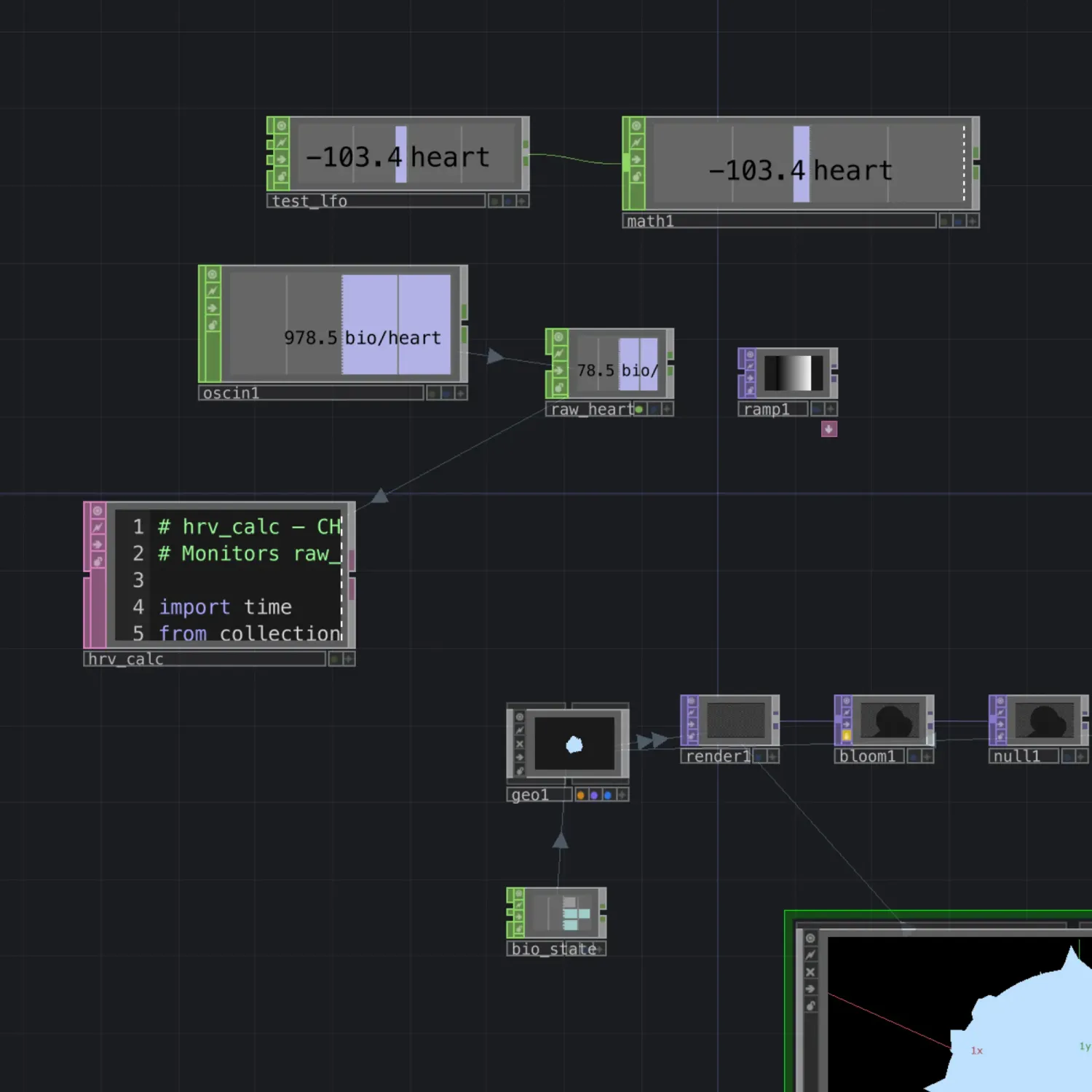The height and width of the screenshot is (1092, 1092).
Task: Click bloom1 plus viewer icon
Action: click(x=927, y=756)
